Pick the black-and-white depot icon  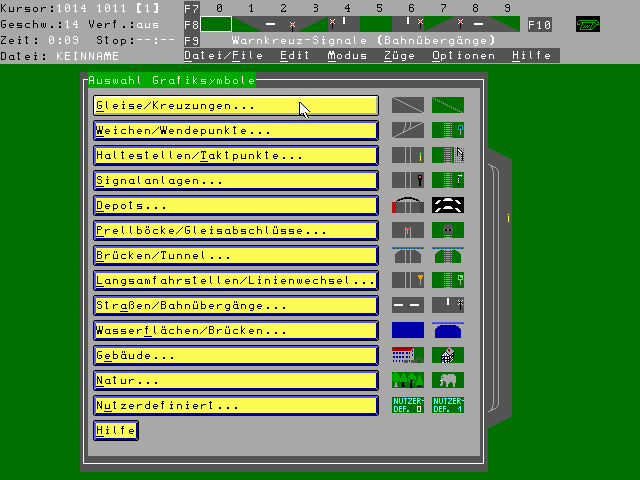(x=448, y=205)
